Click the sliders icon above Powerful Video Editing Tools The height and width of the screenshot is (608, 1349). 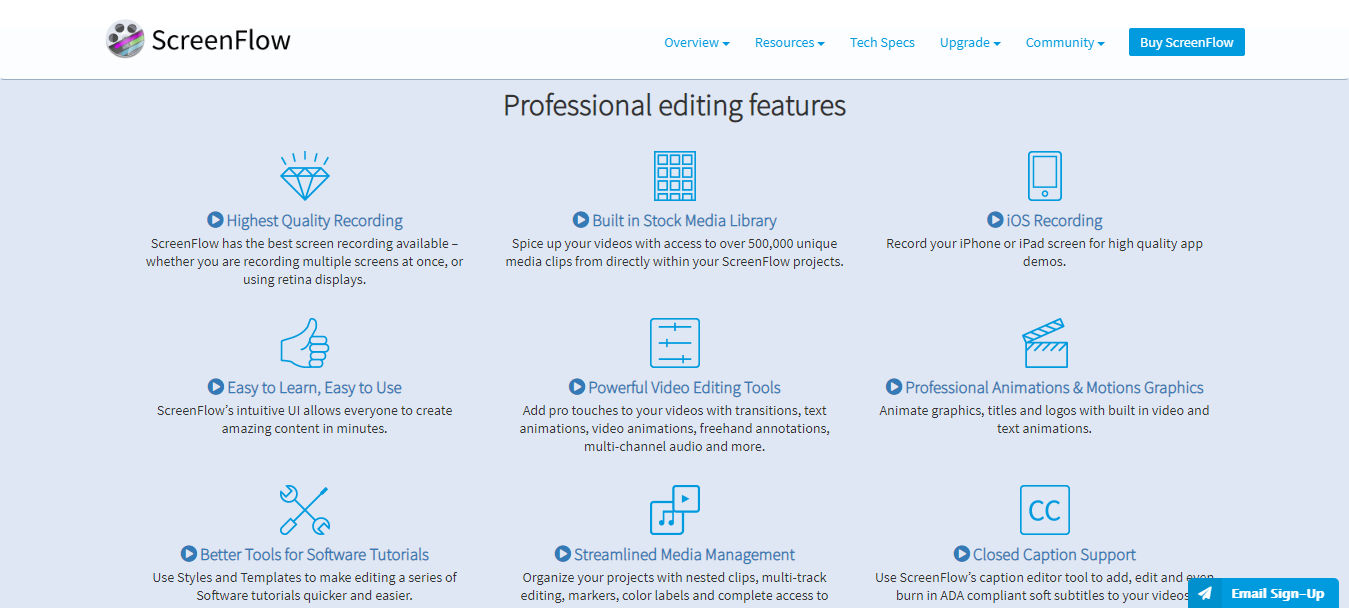tap(674, 343)
